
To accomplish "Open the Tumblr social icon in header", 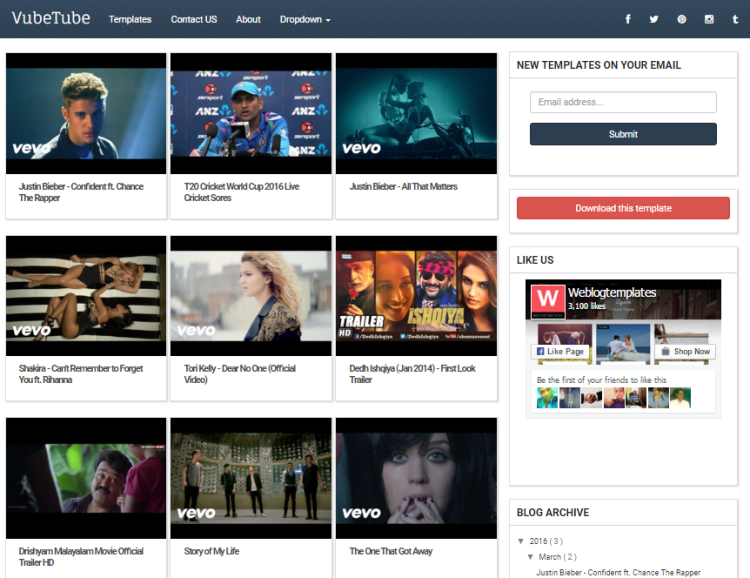I will tap(735, 19).
